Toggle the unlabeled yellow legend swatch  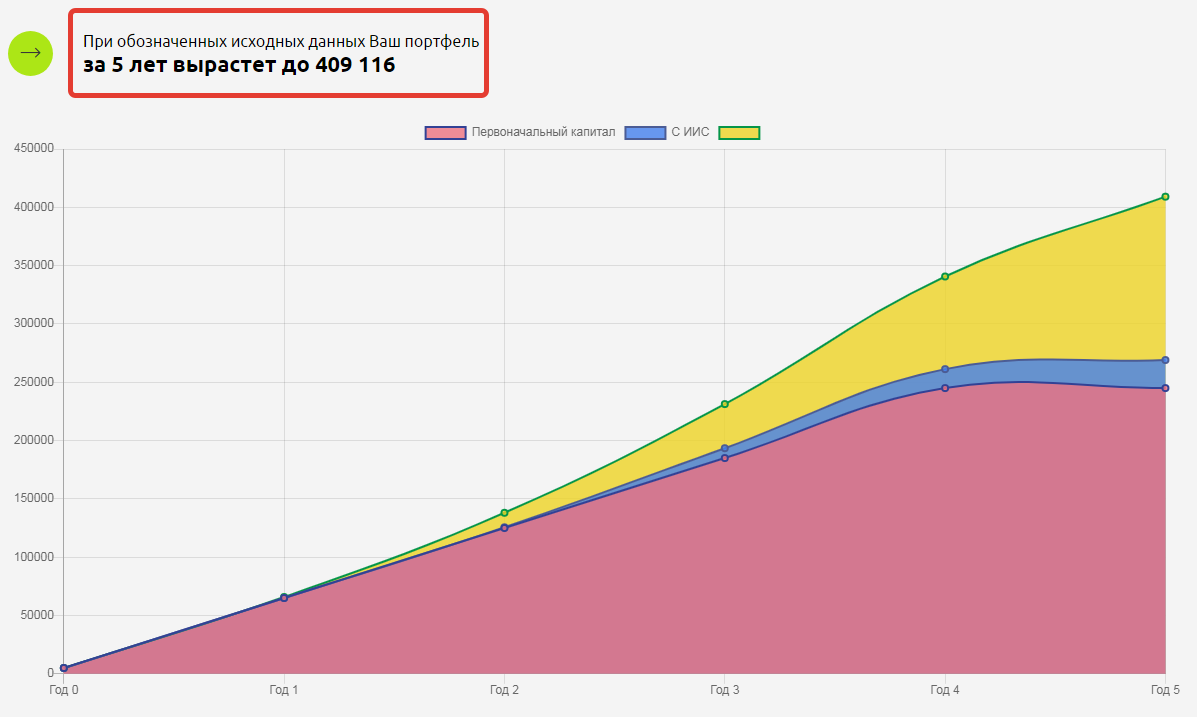pos(739,133)
